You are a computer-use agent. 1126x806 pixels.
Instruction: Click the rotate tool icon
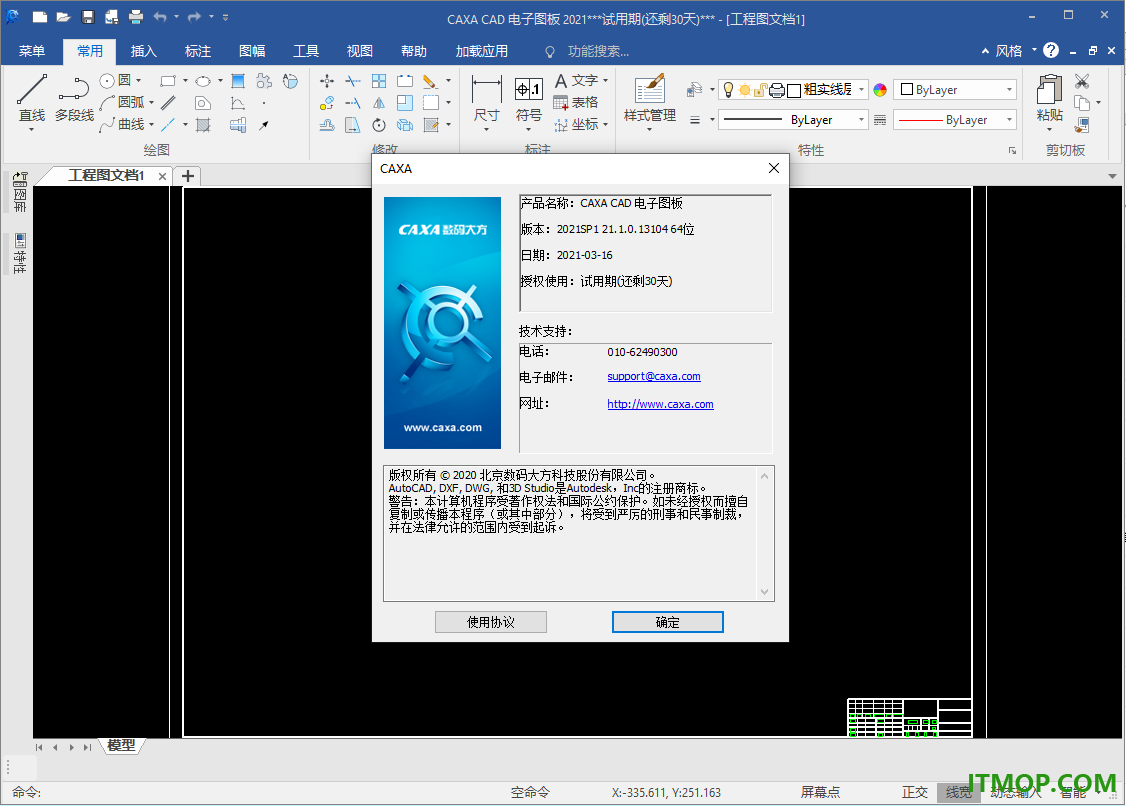[379, 125]
